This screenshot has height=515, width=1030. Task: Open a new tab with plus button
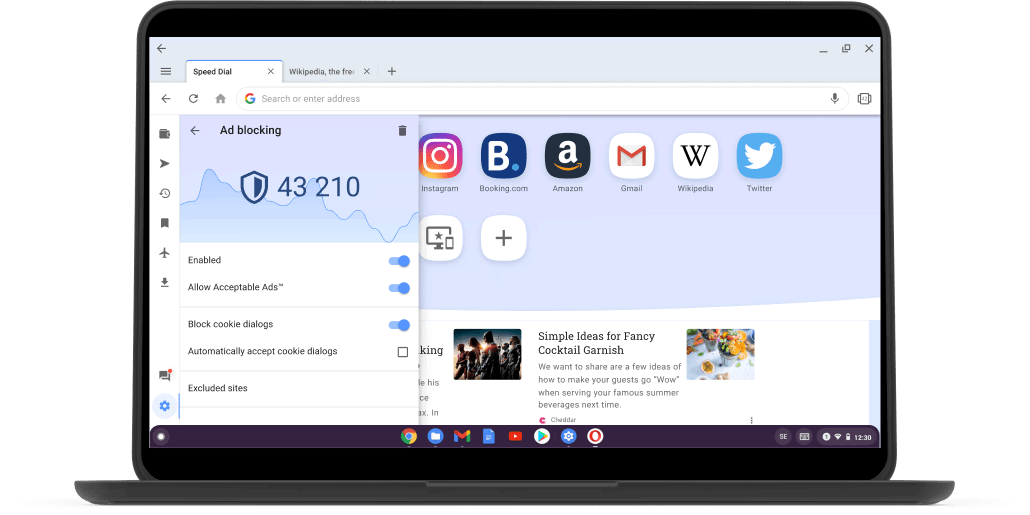click(x=392, y=71)
